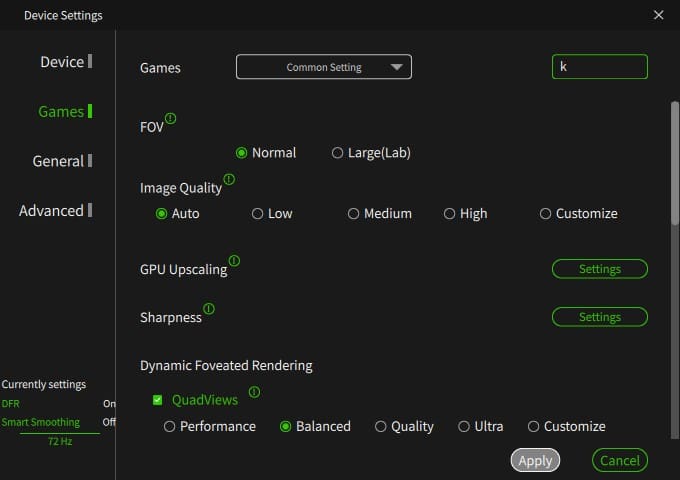Click the GPU Upscaling info icon
Viewport: 680px width, 480px height.
[234, 261]
